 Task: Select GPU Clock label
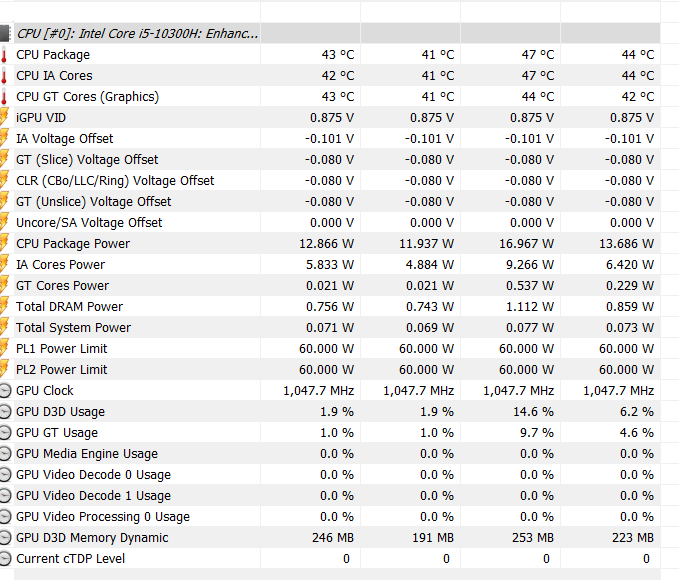(x=45, y=391)
